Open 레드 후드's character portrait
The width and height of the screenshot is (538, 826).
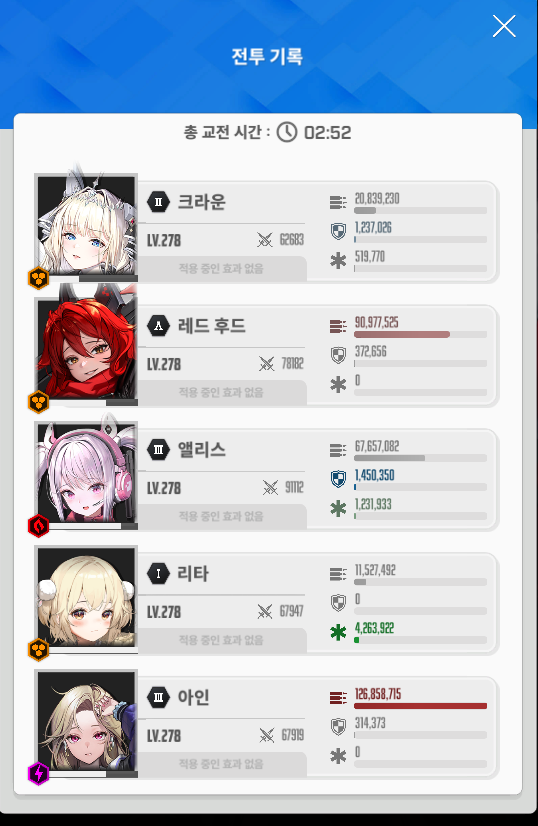87,349
